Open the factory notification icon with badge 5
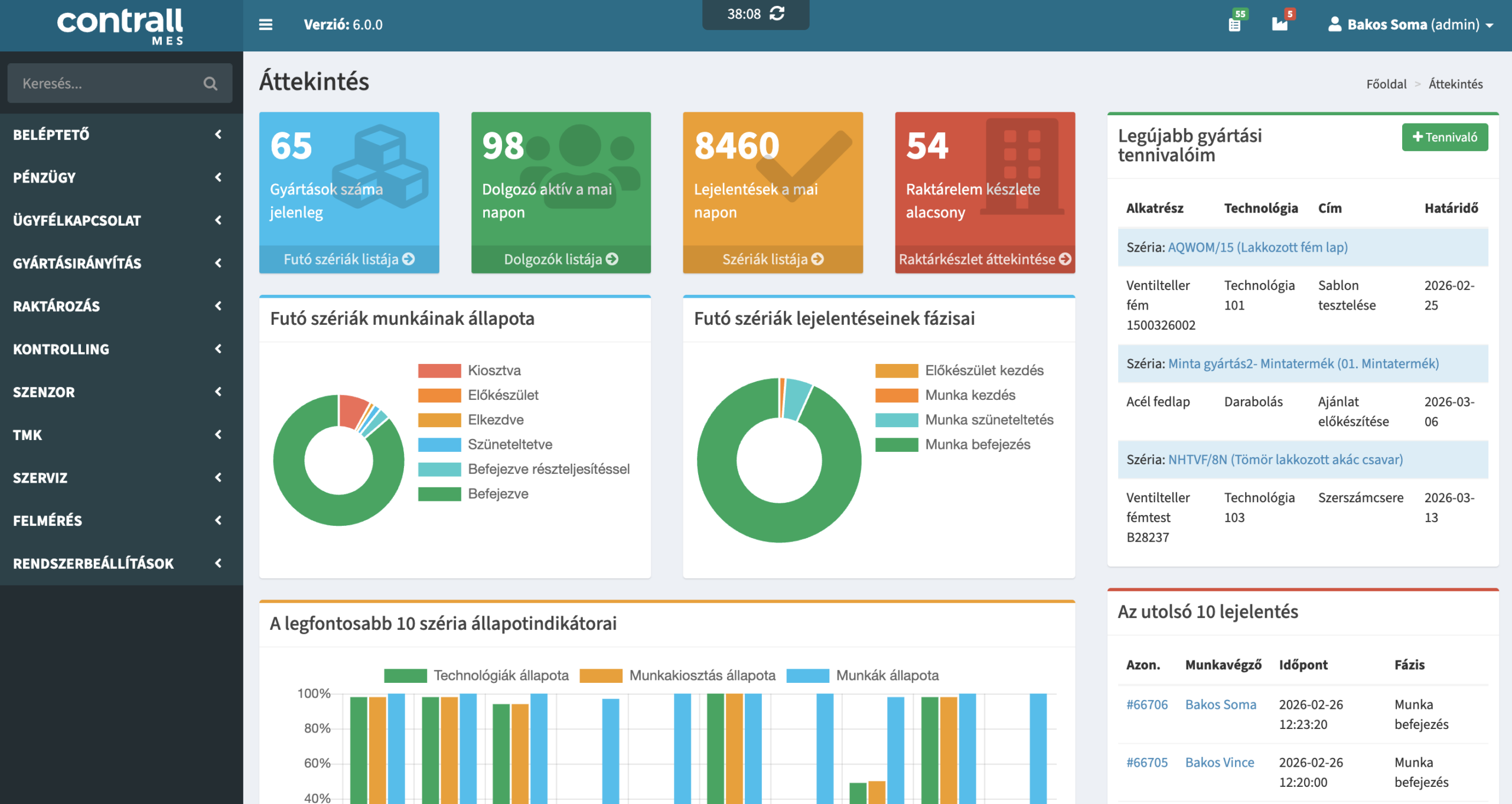Screen dimensions: 1512x804 click(1279, 24)
